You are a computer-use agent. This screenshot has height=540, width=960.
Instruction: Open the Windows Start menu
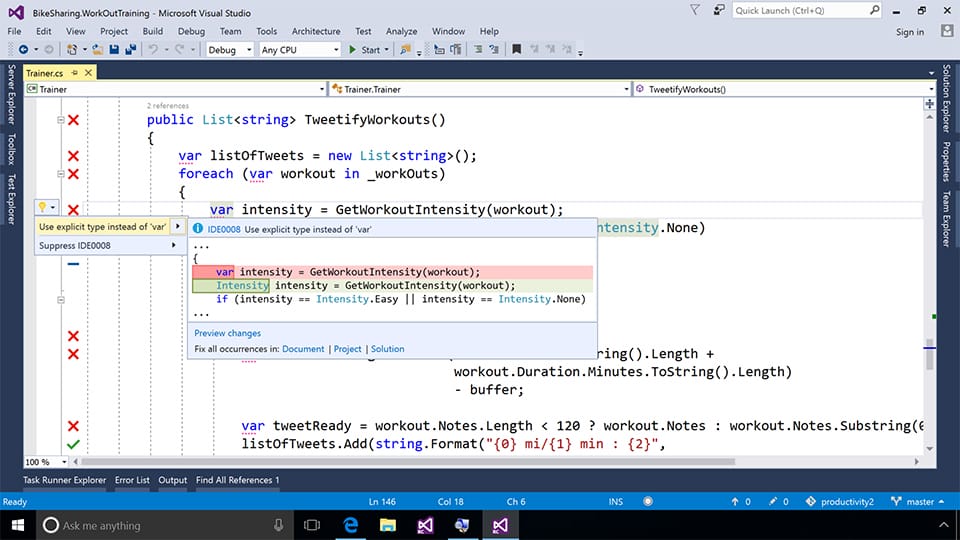[18, 525]
